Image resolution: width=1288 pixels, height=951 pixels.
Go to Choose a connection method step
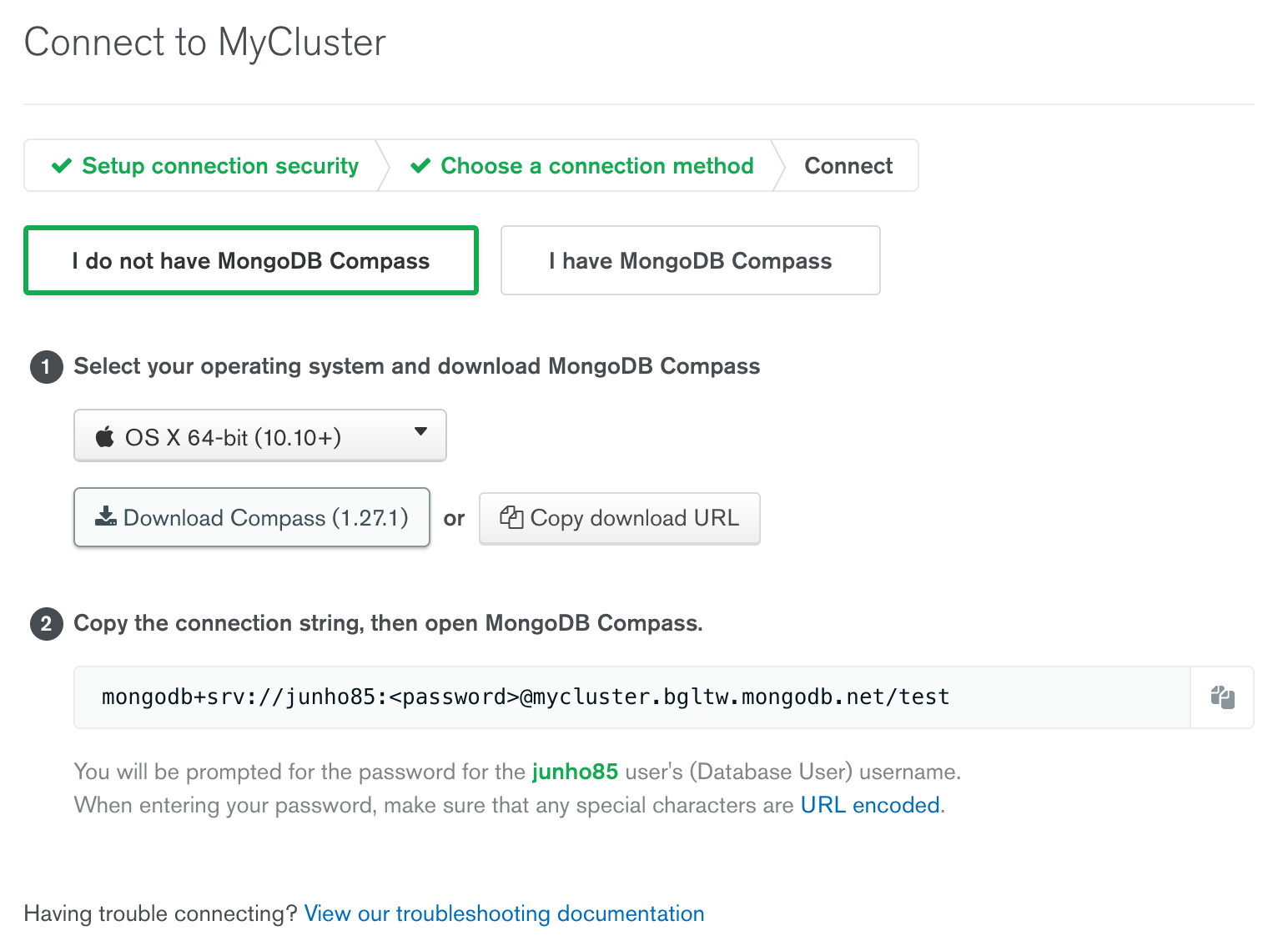[x=582, y=166]
